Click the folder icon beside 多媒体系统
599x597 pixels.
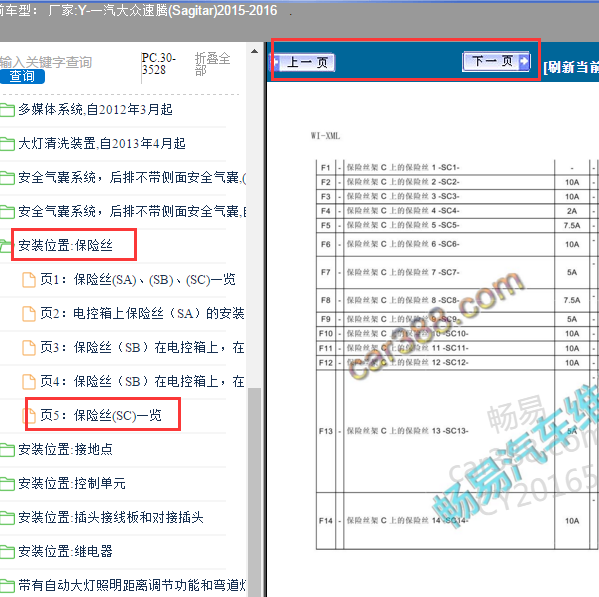[7, 110]
